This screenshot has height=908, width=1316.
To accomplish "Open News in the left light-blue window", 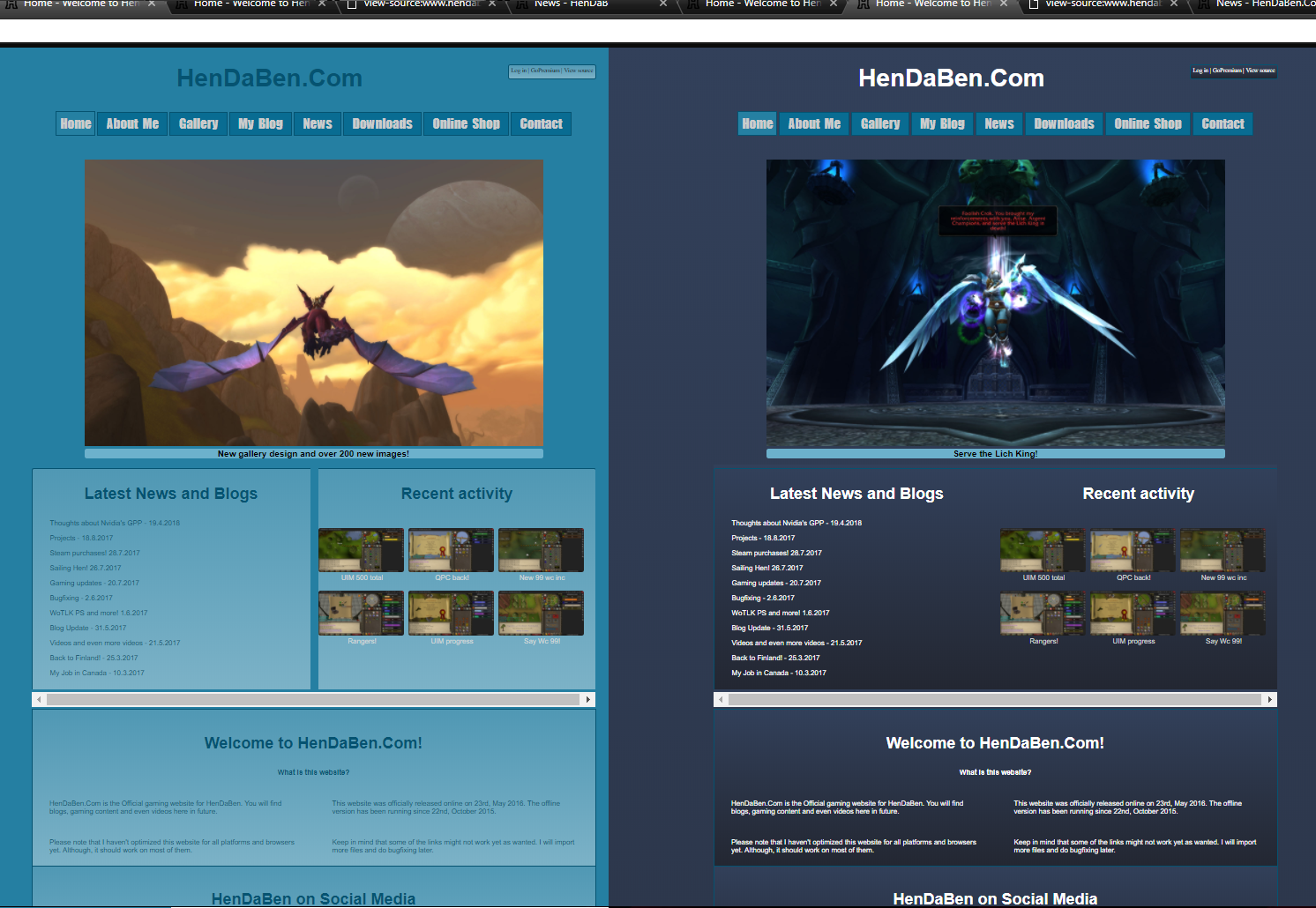I will pyautogui.click(x=318, y=124).
